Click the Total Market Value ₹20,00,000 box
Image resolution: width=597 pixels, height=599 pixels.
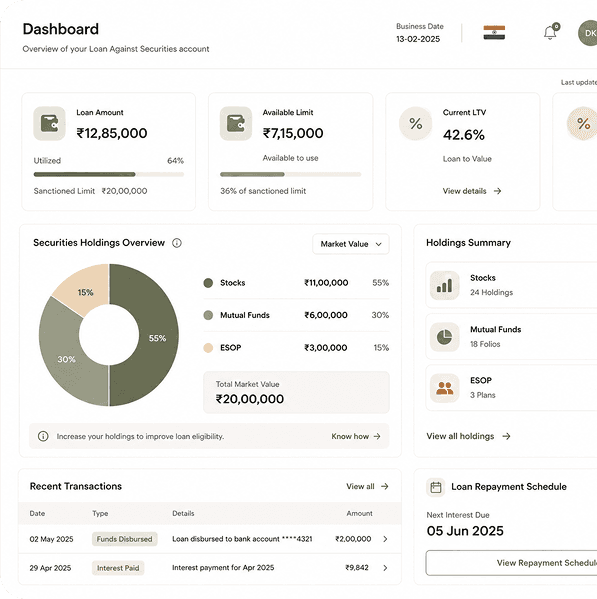(296, 392)
